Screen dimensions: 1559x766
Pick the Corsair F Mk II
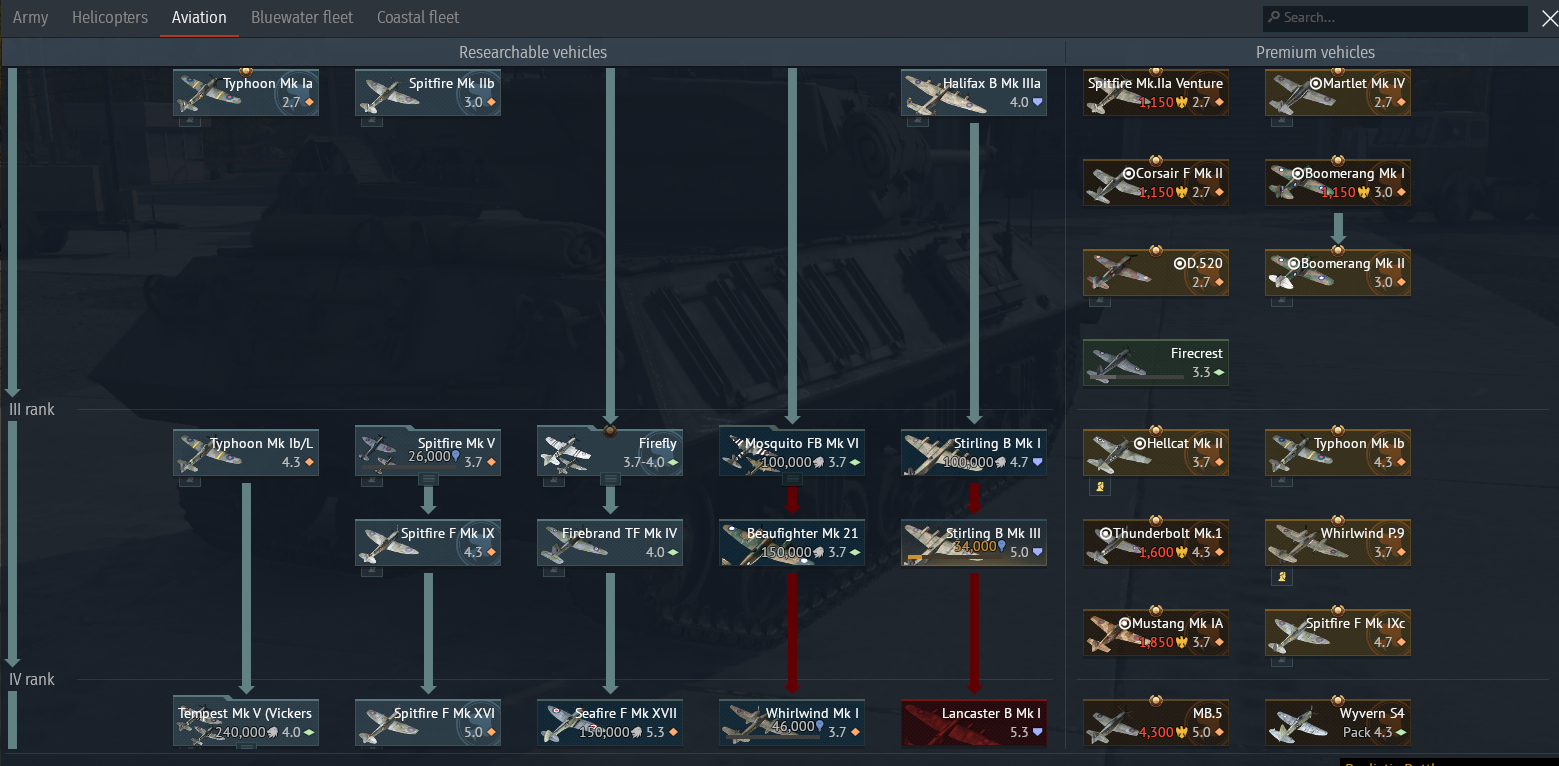[x=1156, y=182]
